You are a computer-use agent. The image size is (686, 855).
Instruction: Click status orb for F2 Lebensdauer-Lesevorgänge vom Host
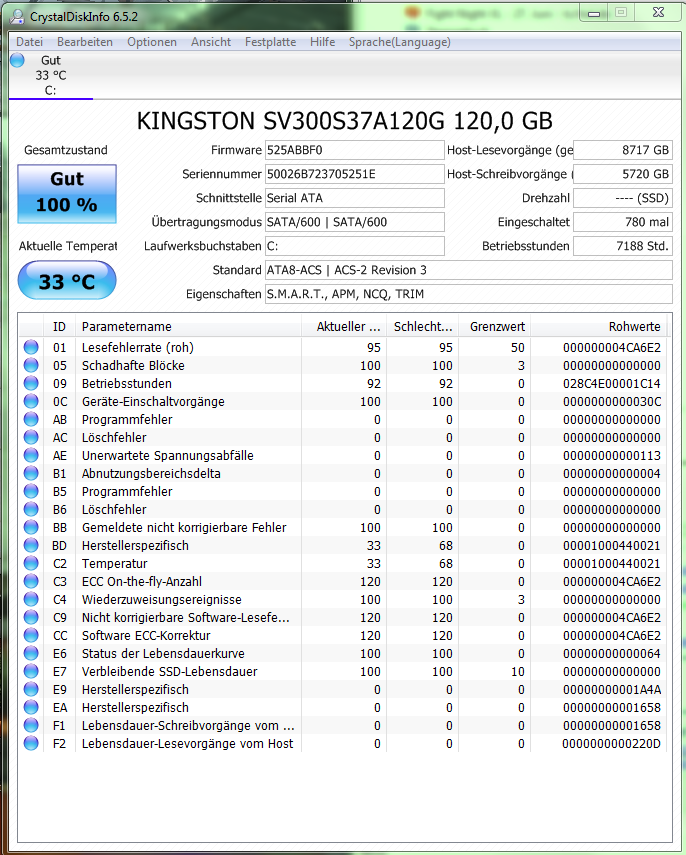[31, 743]
